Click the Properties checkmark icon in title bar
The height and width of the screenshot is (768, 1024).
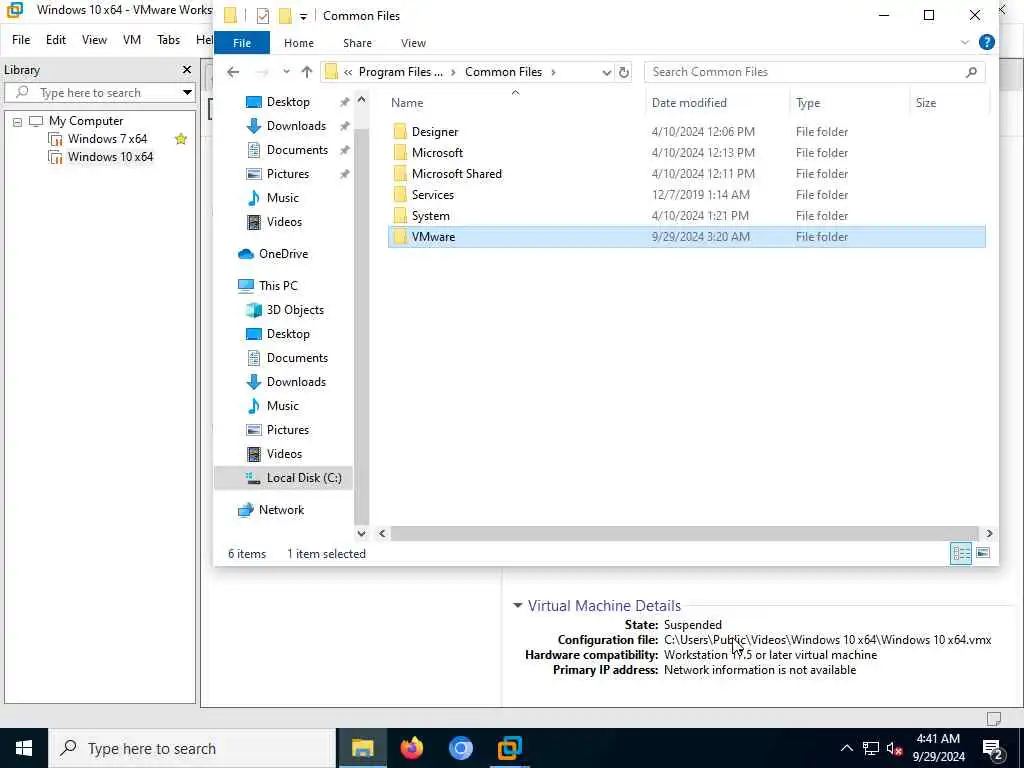(x=263, y=16)
